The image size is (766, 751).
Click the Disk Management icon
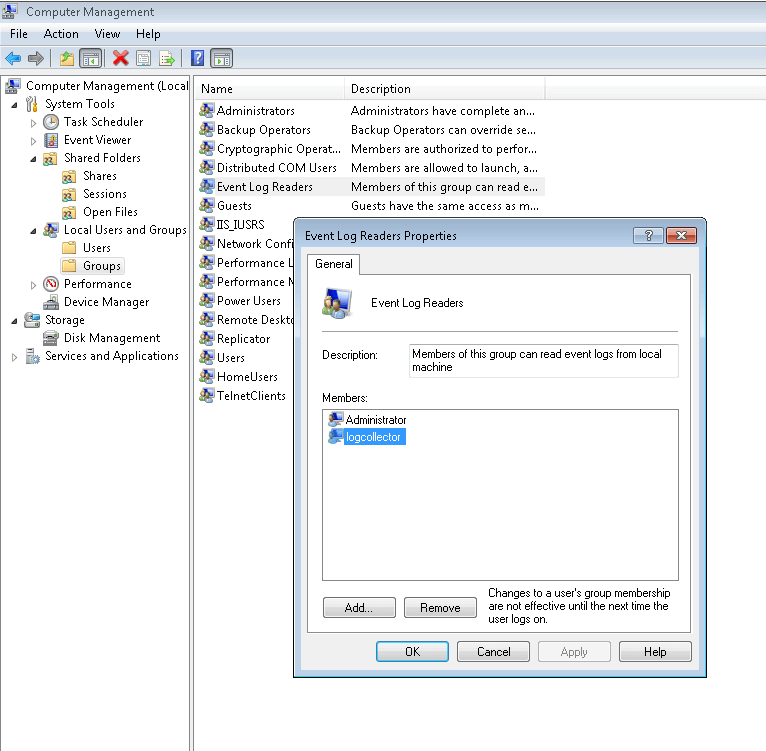tap(51, 338)
